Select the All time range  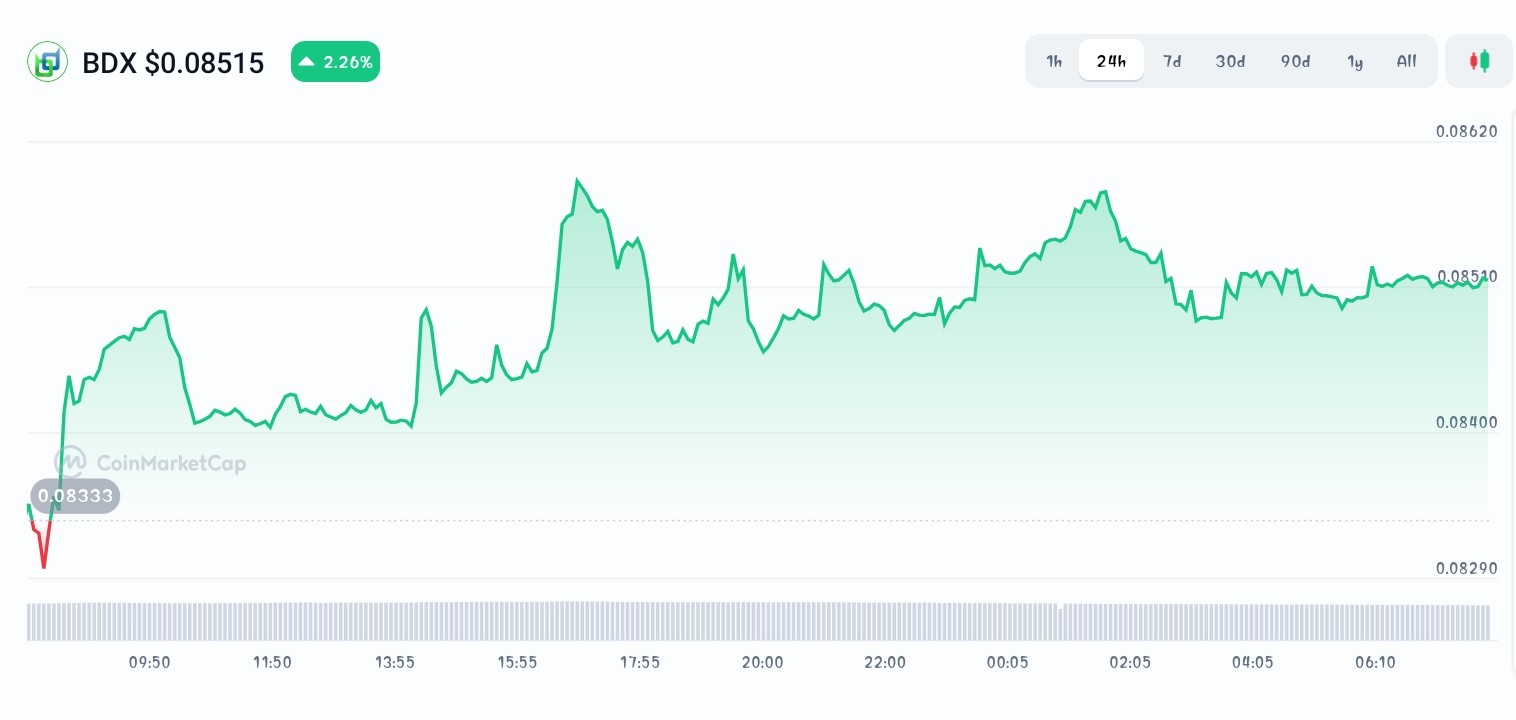1406,61
